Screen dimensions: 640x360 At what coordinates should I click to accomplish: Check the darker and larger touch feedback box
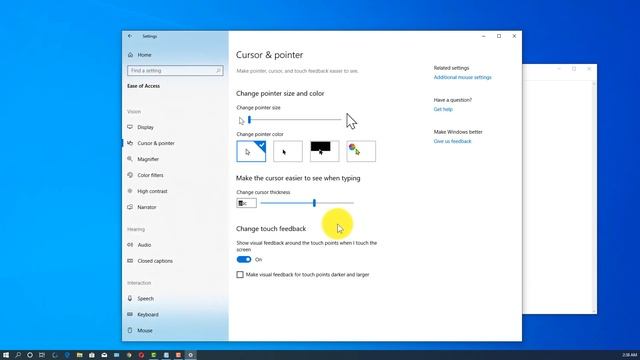pyautogui.click(x=240, y=275)
